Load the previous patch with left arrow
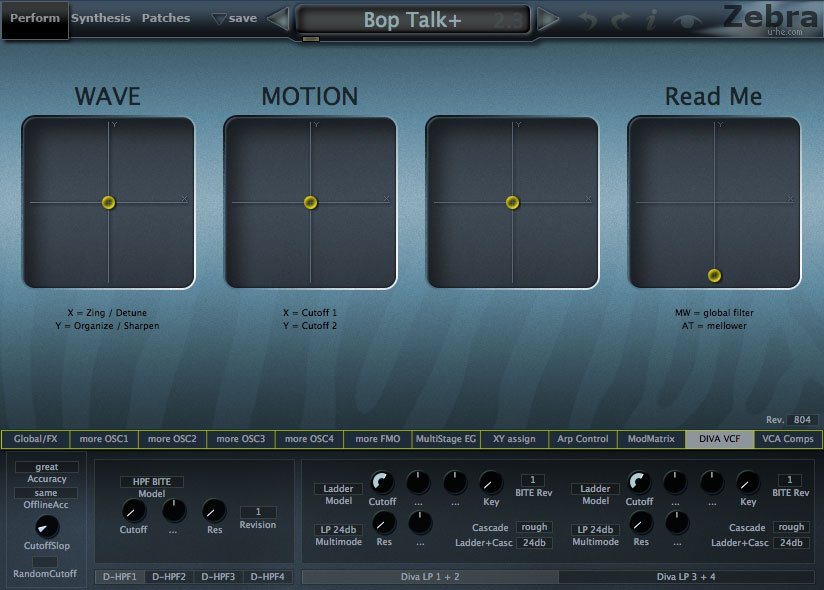824x590 pixels. coord(279,19)
